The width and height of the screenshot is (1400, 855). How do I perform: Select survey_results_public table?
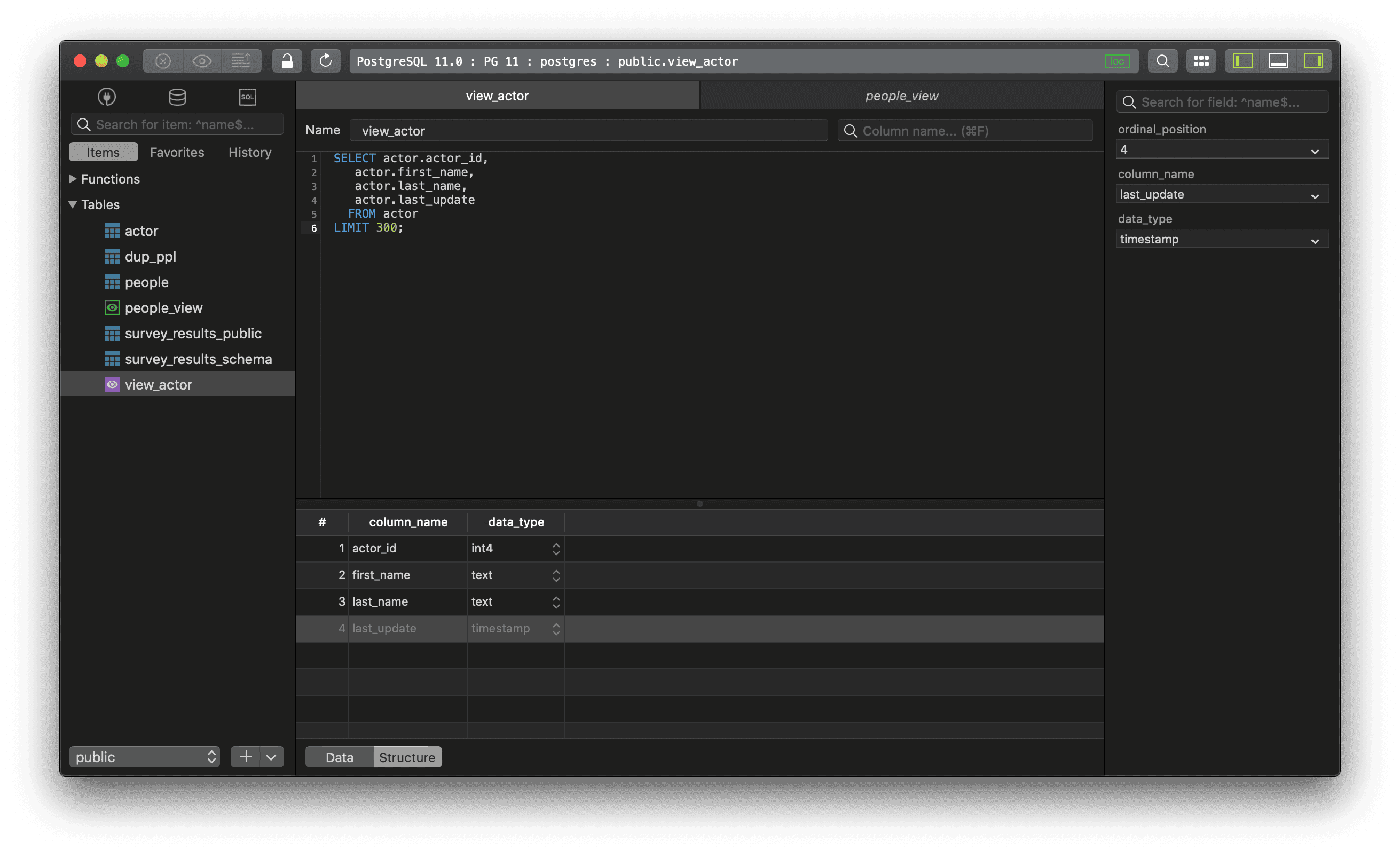177,333
